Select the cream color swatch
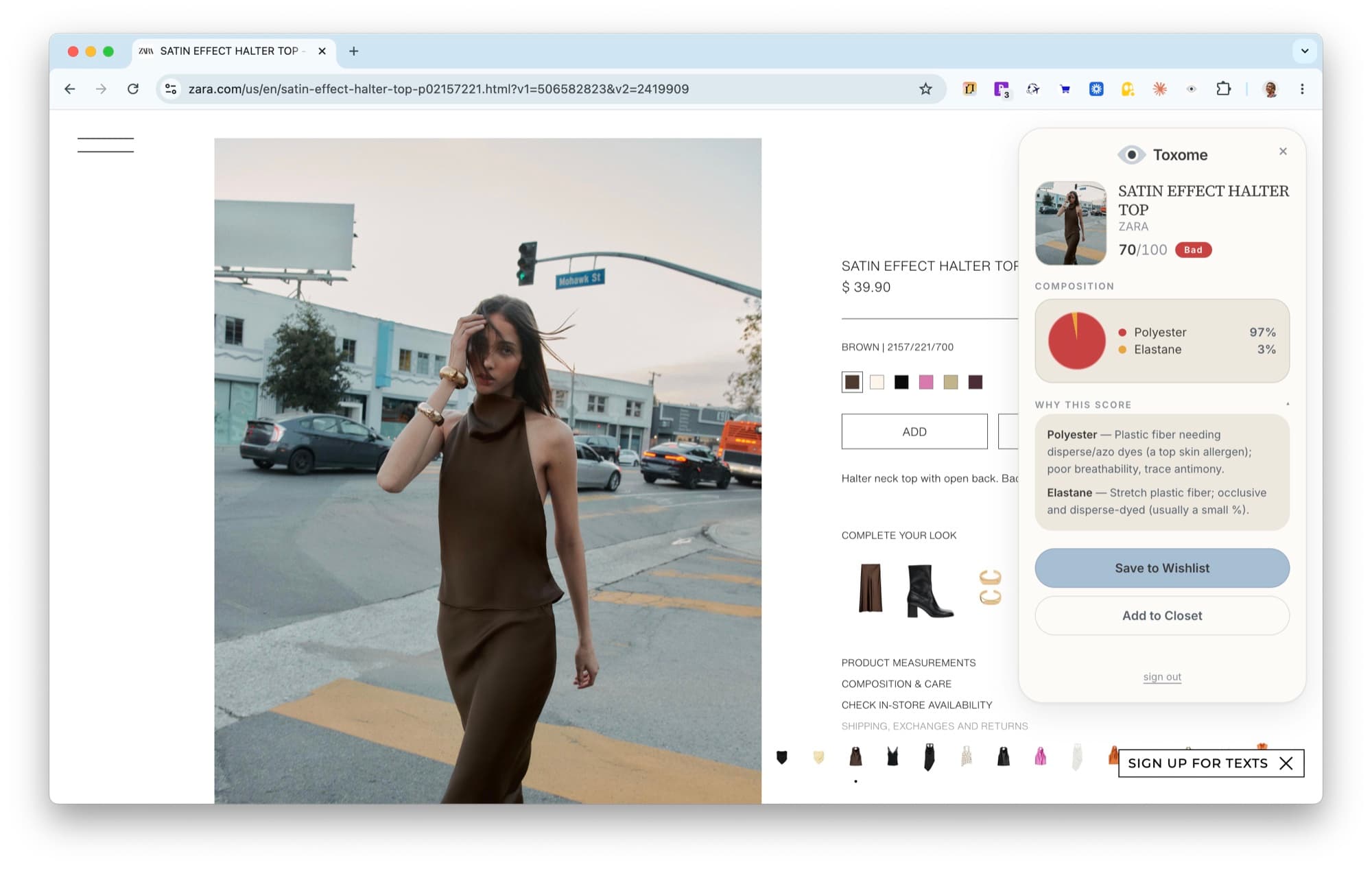The height and width of the screenshot is (869, 1372). tap(877, 382)
